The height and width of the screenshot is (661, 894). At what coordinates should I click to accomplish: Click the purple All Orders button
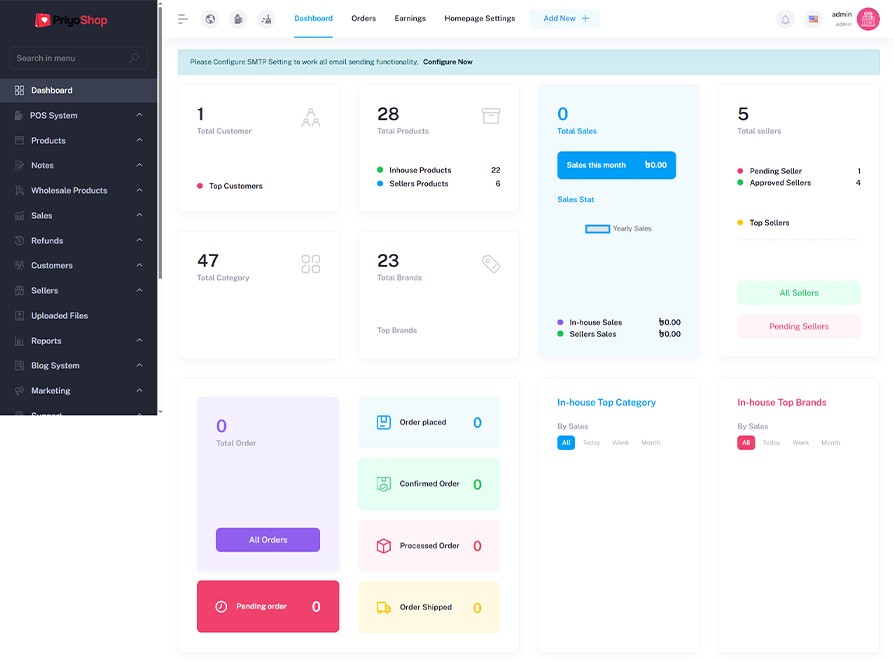coord(267,540)
